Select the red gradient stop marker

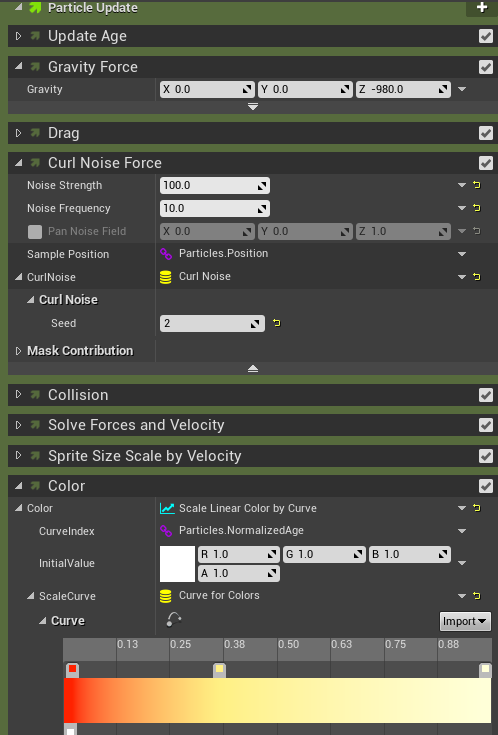coord(72,670)
